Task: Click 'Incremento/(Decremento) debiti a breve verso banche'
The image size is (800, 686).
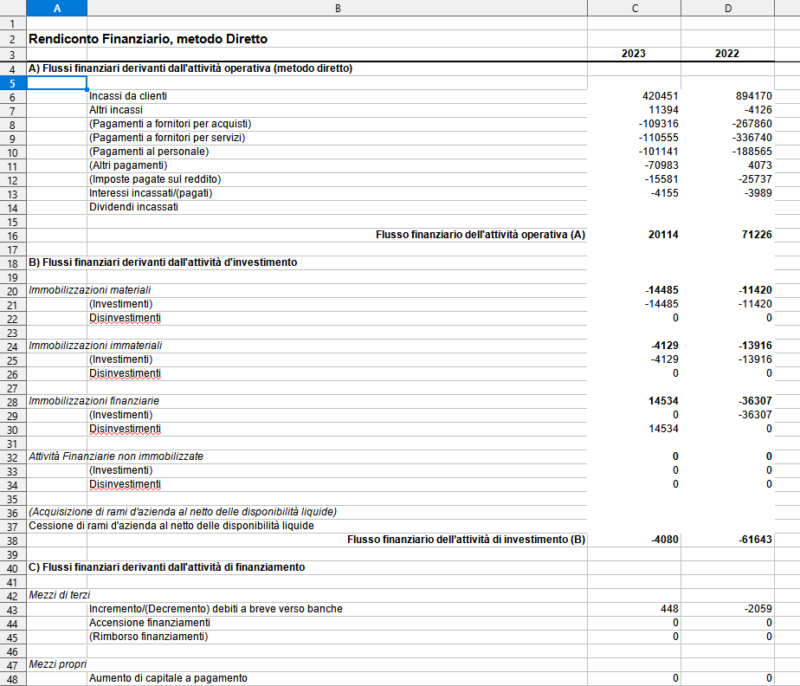Action: coord(215,609)
